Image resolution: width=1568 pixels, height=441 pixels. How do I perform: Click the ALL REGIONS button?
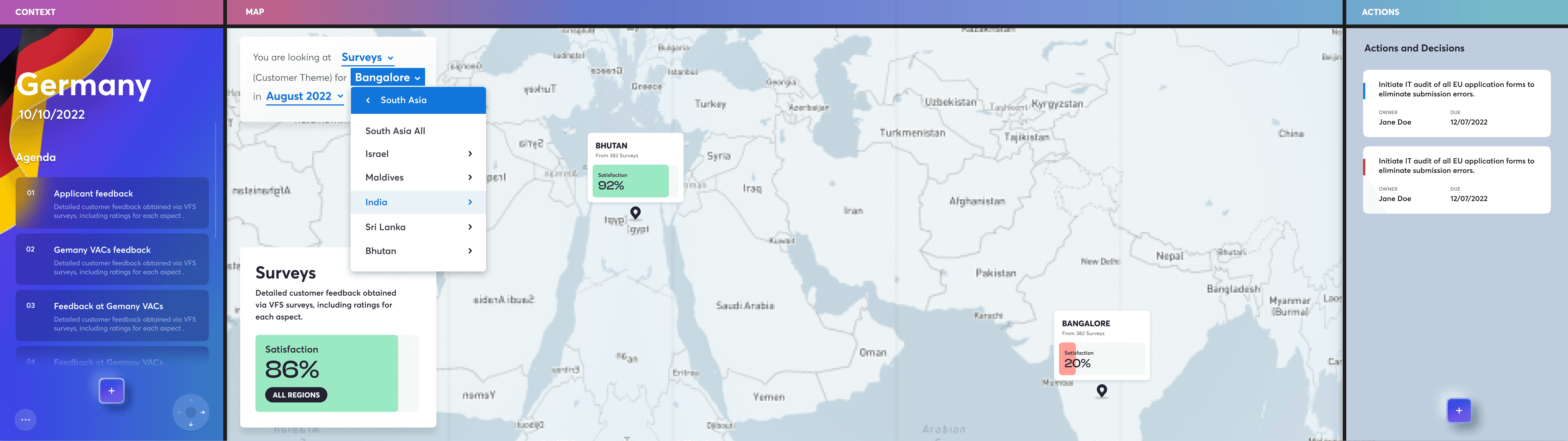coord(296,395)
